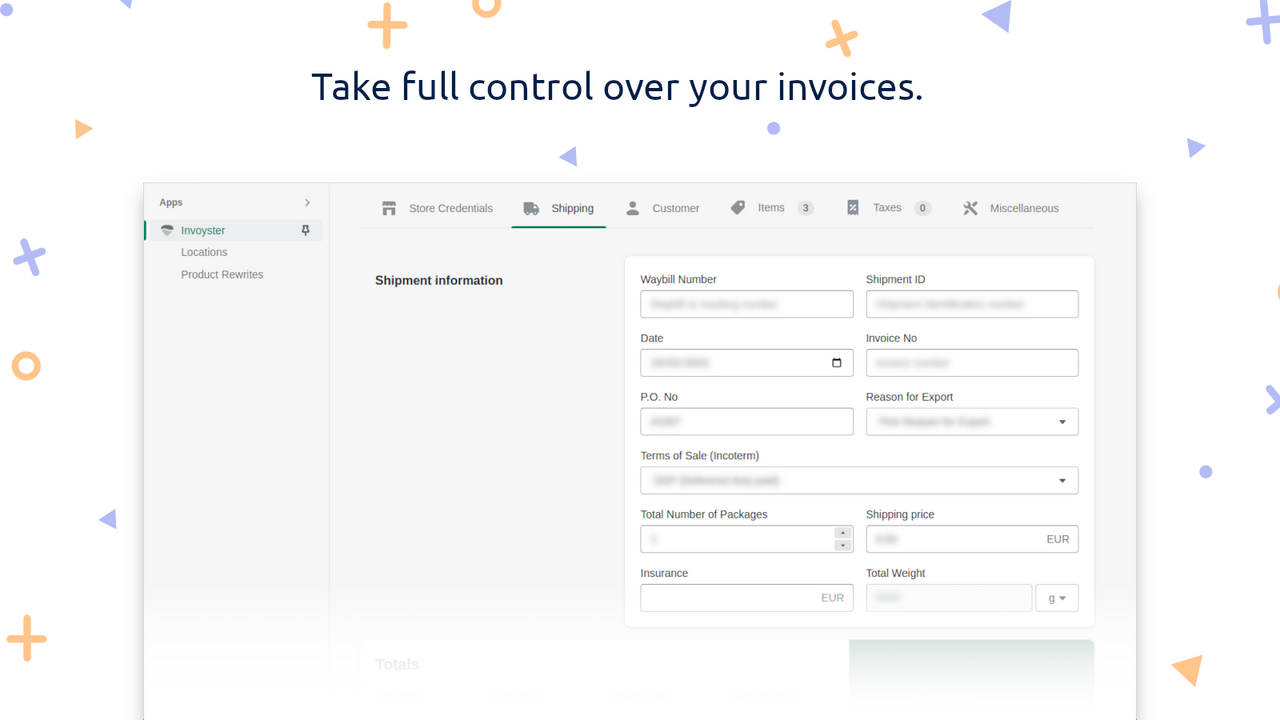Switch to the Store Credentials tab
The height and width of the screenshot is (720, 1280).
pos(438,208)
